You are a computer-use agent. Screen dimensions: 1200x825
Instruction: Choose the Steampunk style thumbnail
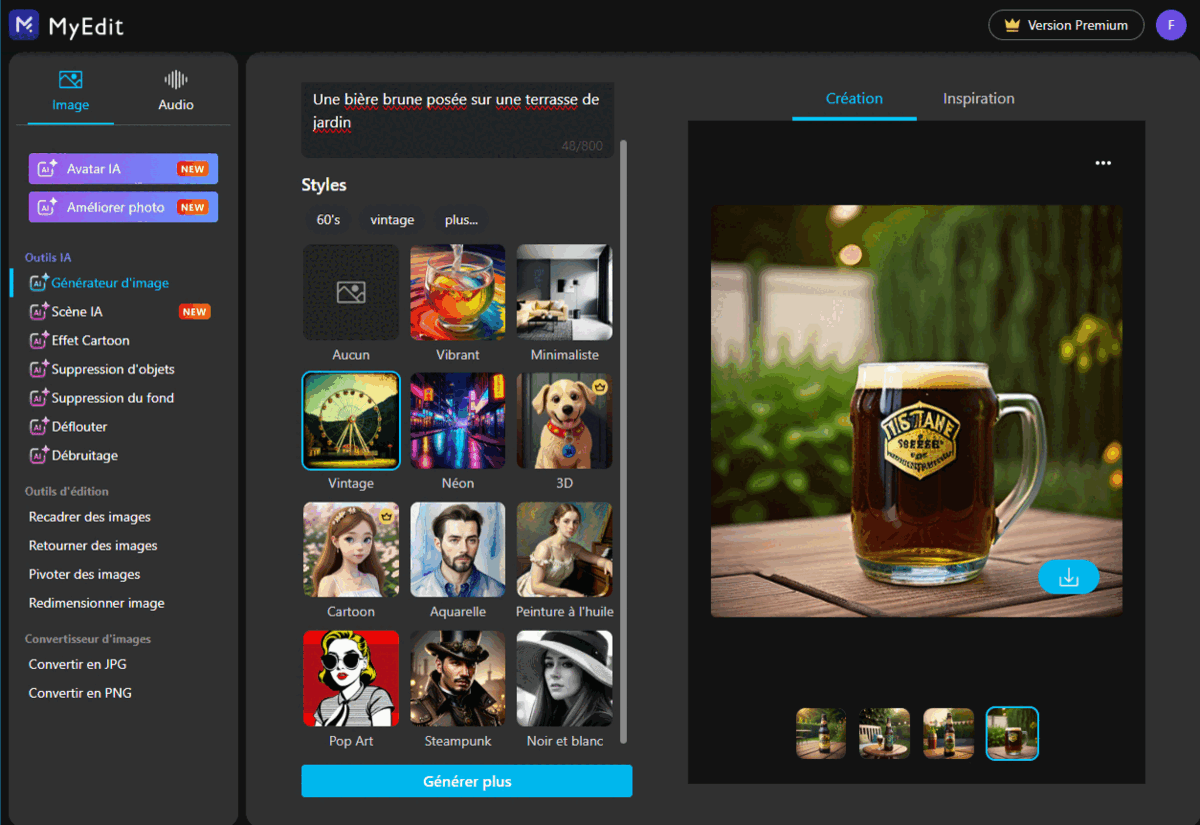[458, 678]
